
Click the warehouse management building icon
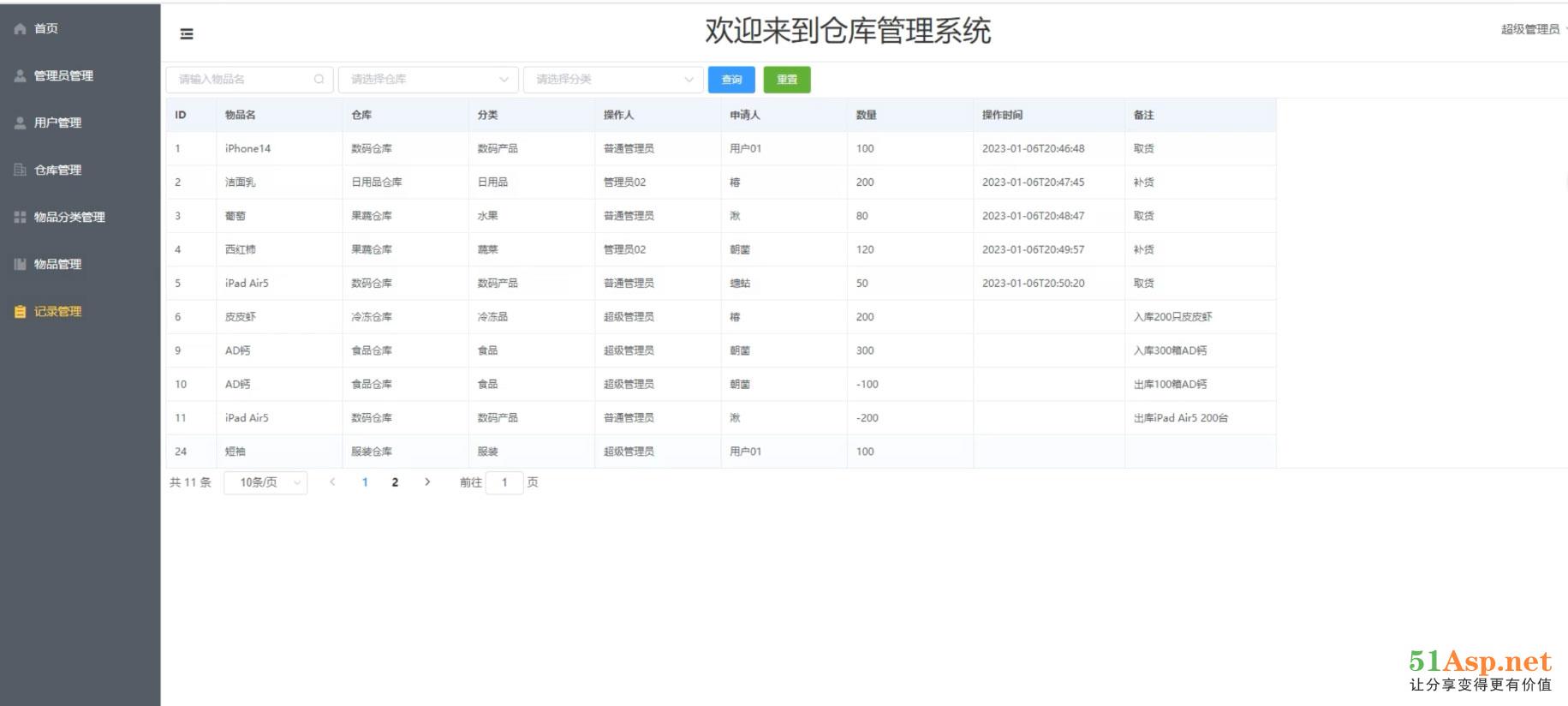point(20,171)
